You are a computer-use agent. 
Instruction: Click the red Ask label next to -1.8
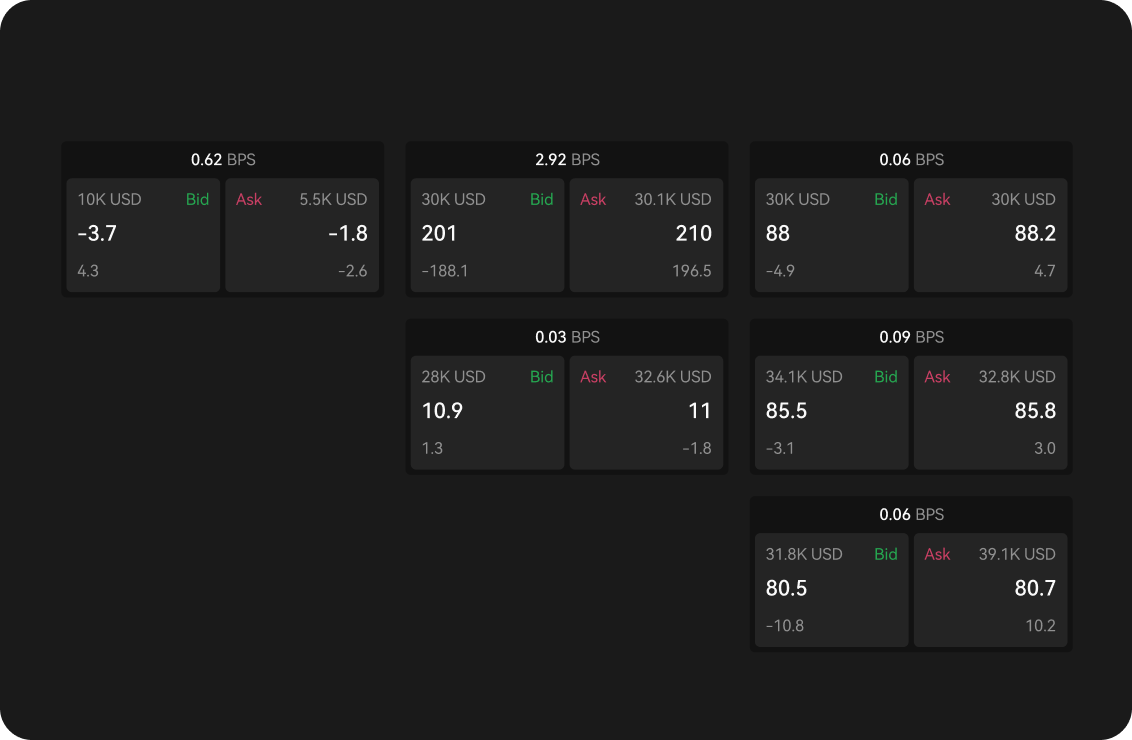click(249, 199)
